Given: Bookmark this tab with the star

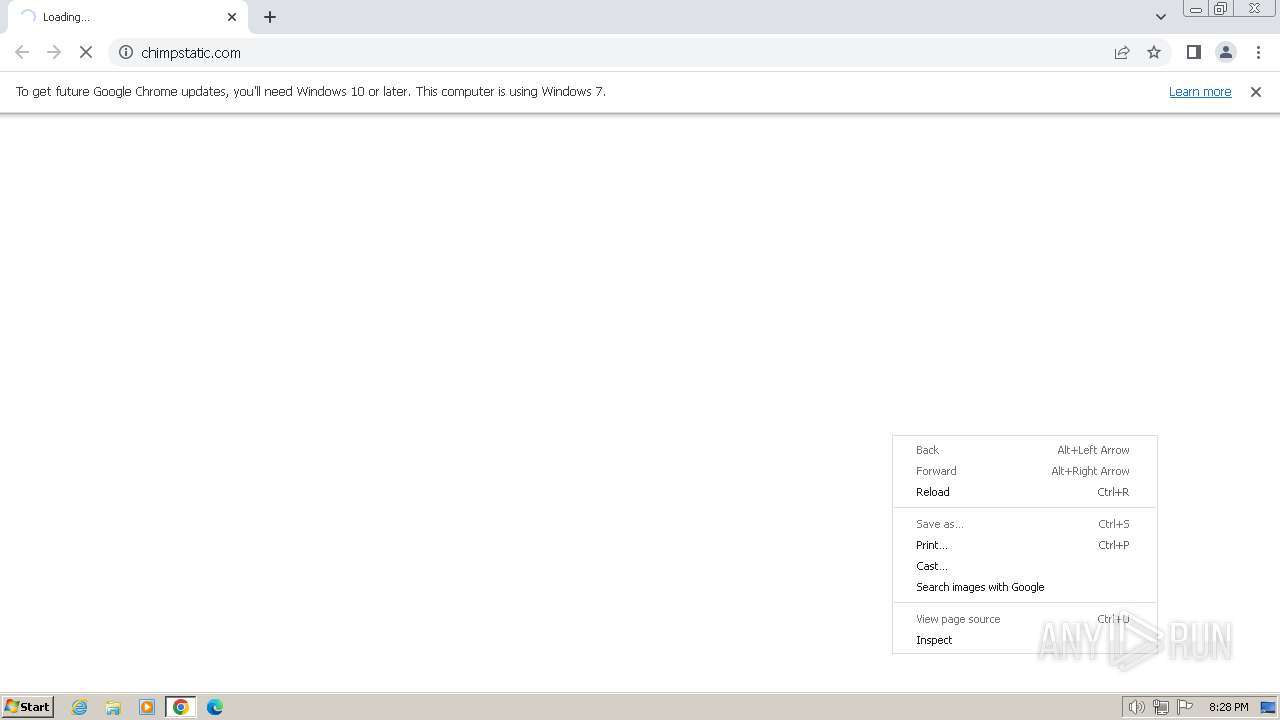Looking at the screenshot, I should [1154, 52].
